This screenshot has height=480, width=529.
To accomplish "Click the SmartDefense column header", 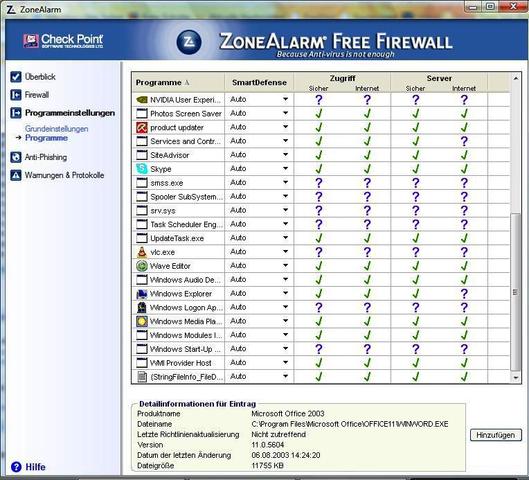I will (x=259, y=82).
